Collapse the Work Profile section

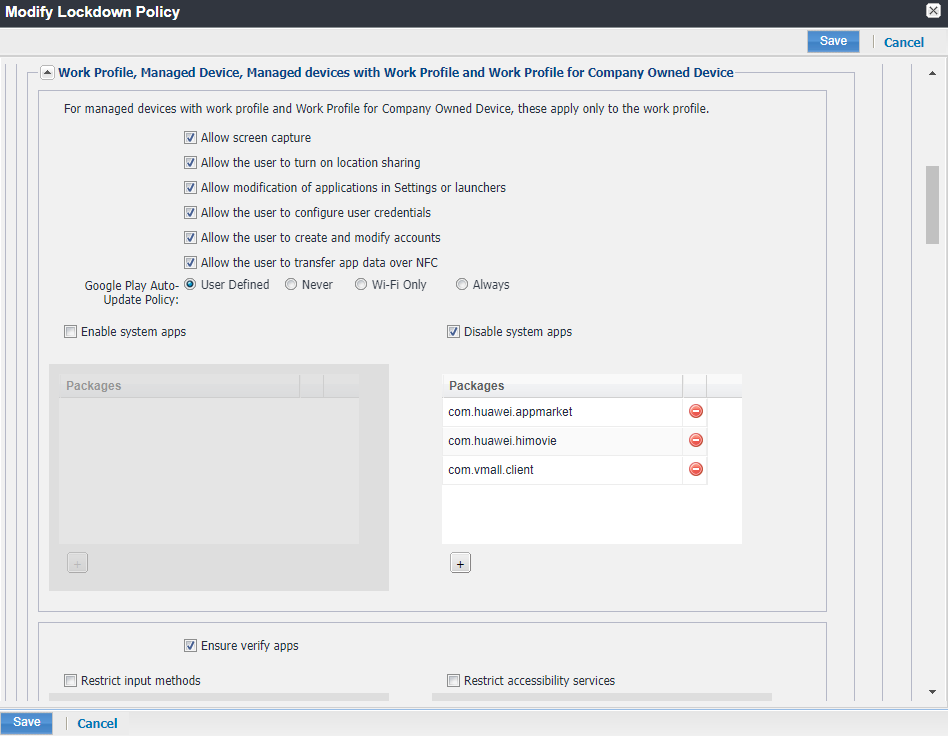click(x=47, y=72)
